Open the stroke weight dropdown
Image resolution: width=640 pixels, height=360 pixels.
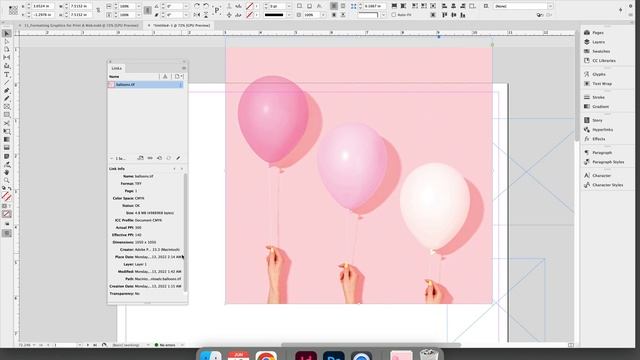[289, 6]
